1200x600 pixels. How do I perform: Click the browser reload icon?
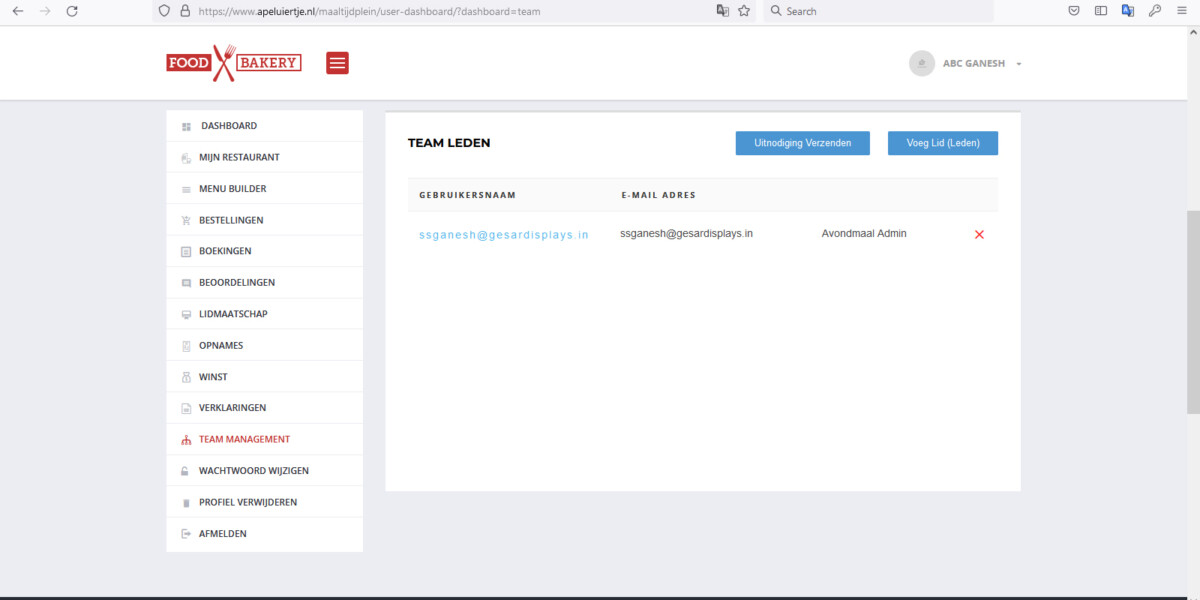click(72, 11)
